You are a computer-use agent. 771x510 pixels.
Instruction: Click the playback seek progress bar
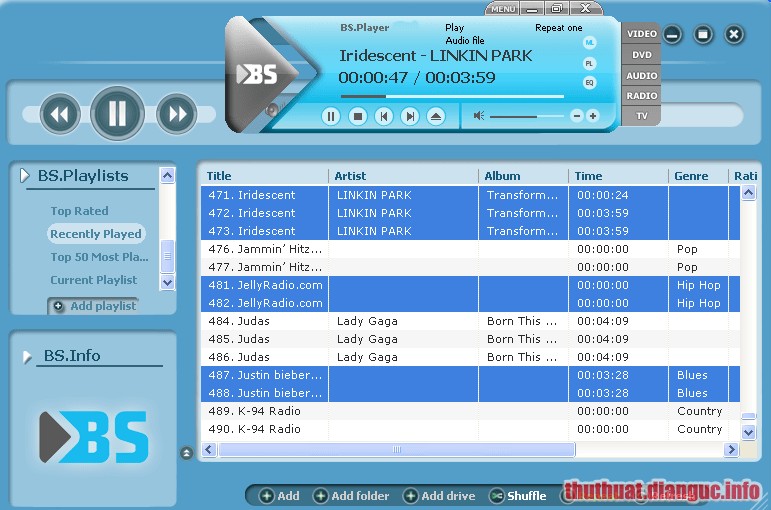[452, 96]
